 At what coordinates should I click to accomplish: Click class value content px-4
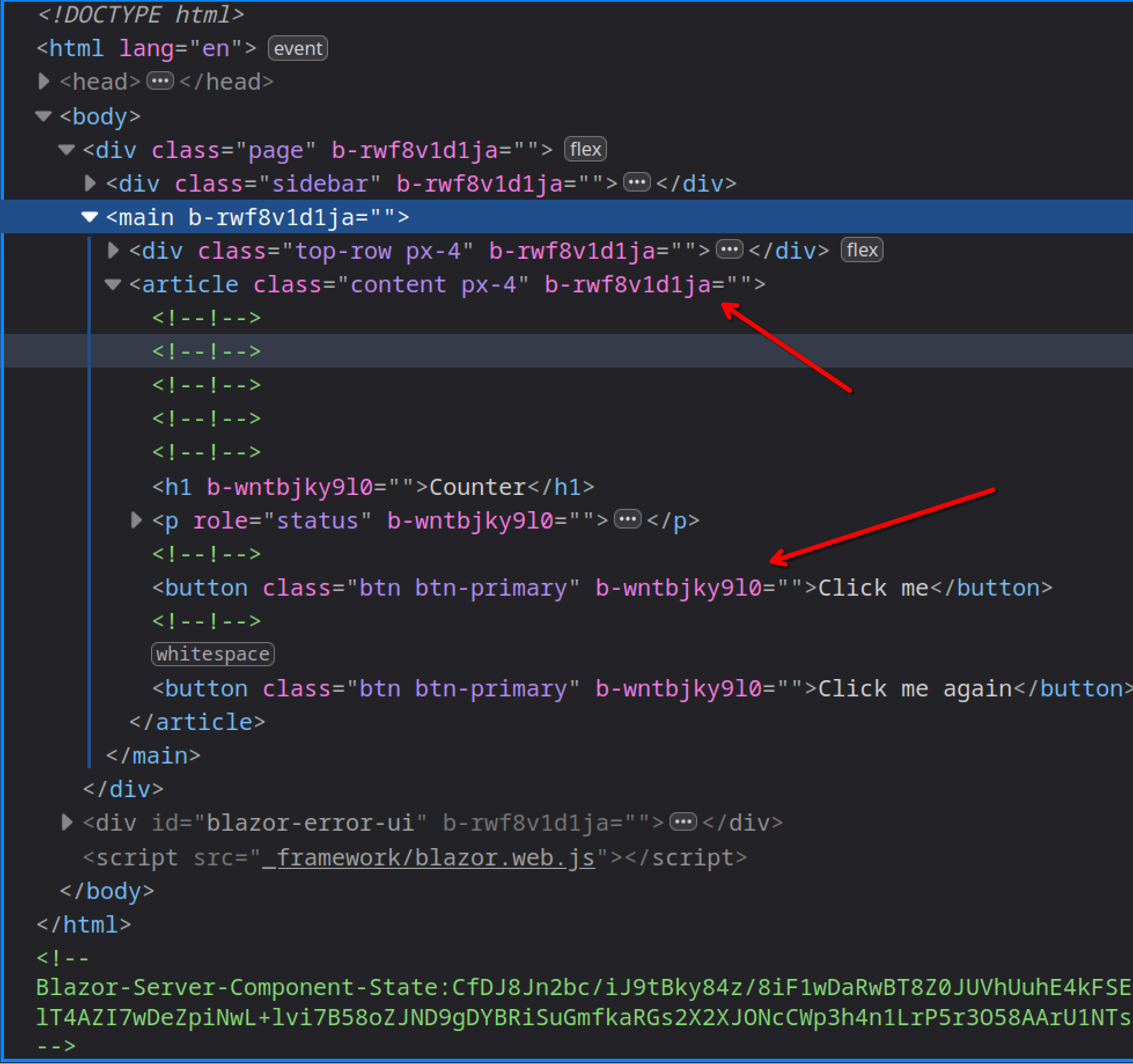pos(433,285)
